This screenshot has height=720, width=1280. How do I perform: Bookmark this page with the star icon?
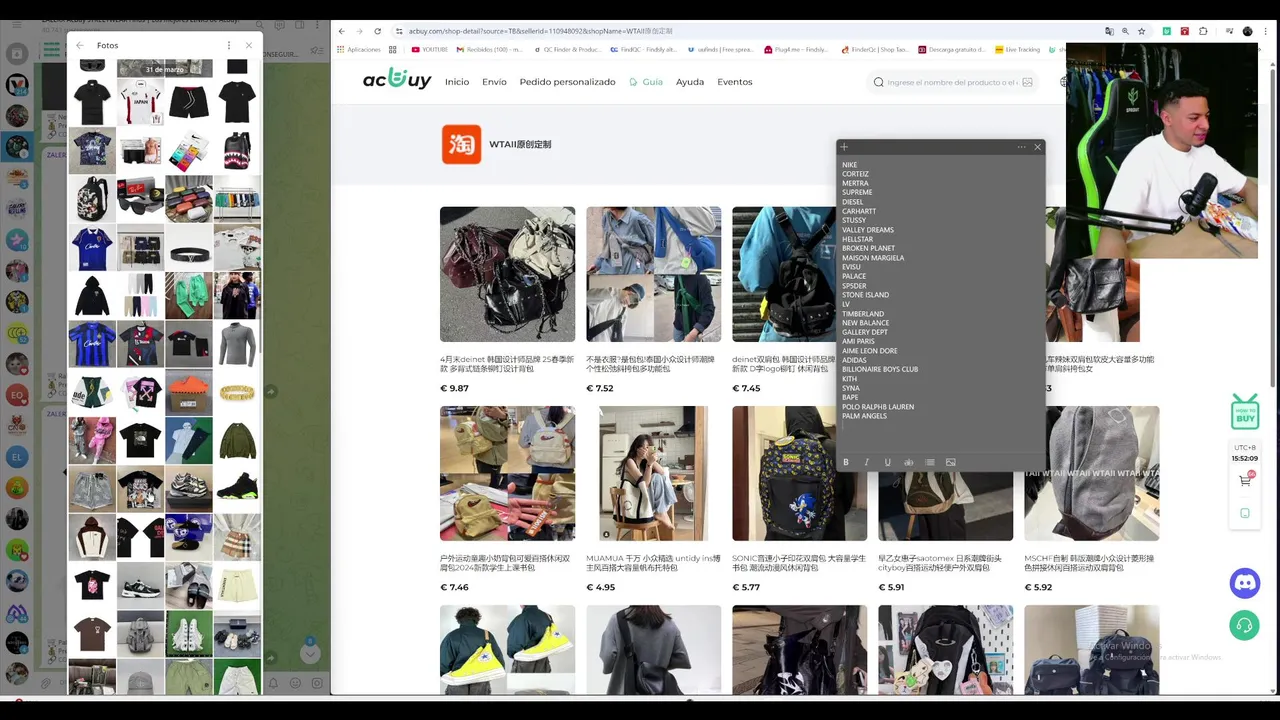tap(1142, 31)
